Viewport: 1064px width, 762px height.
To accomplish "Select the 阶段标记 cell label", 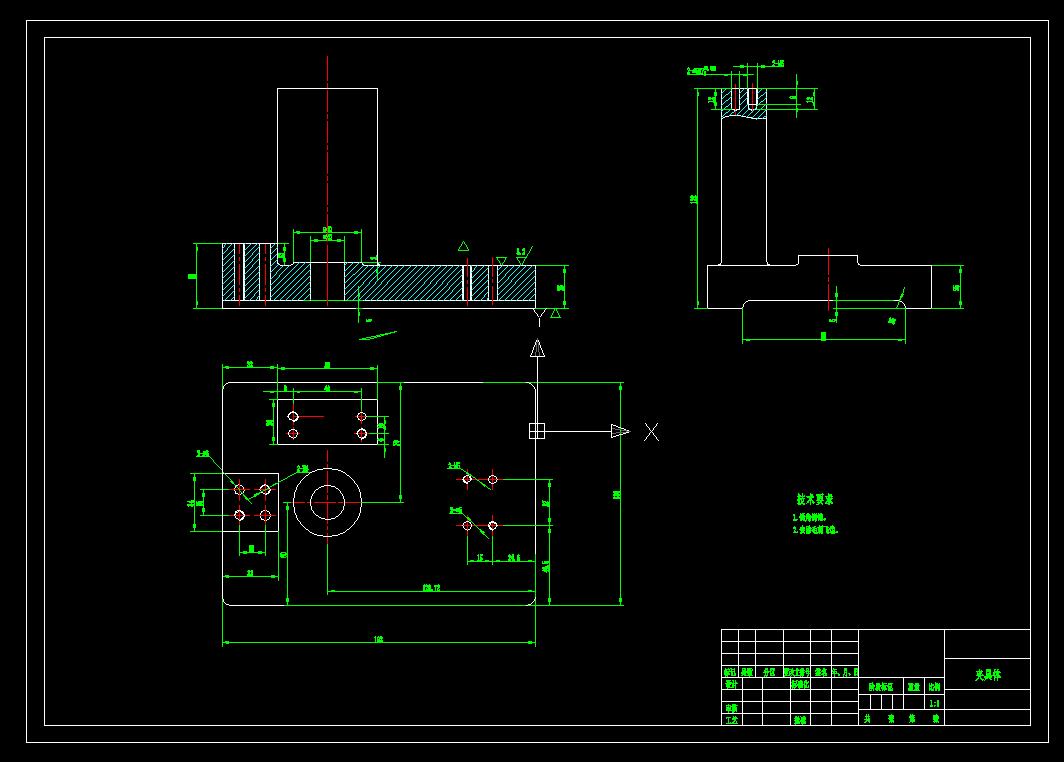I will (x=881, y=687).
